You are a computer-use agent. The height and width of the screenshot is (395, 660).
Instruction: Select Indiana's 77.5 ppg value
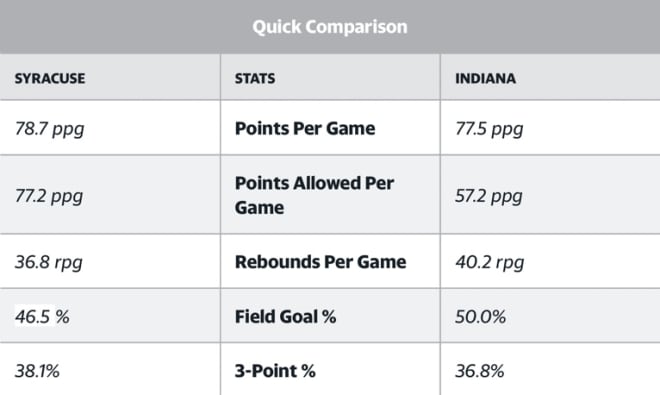[489, 129]
